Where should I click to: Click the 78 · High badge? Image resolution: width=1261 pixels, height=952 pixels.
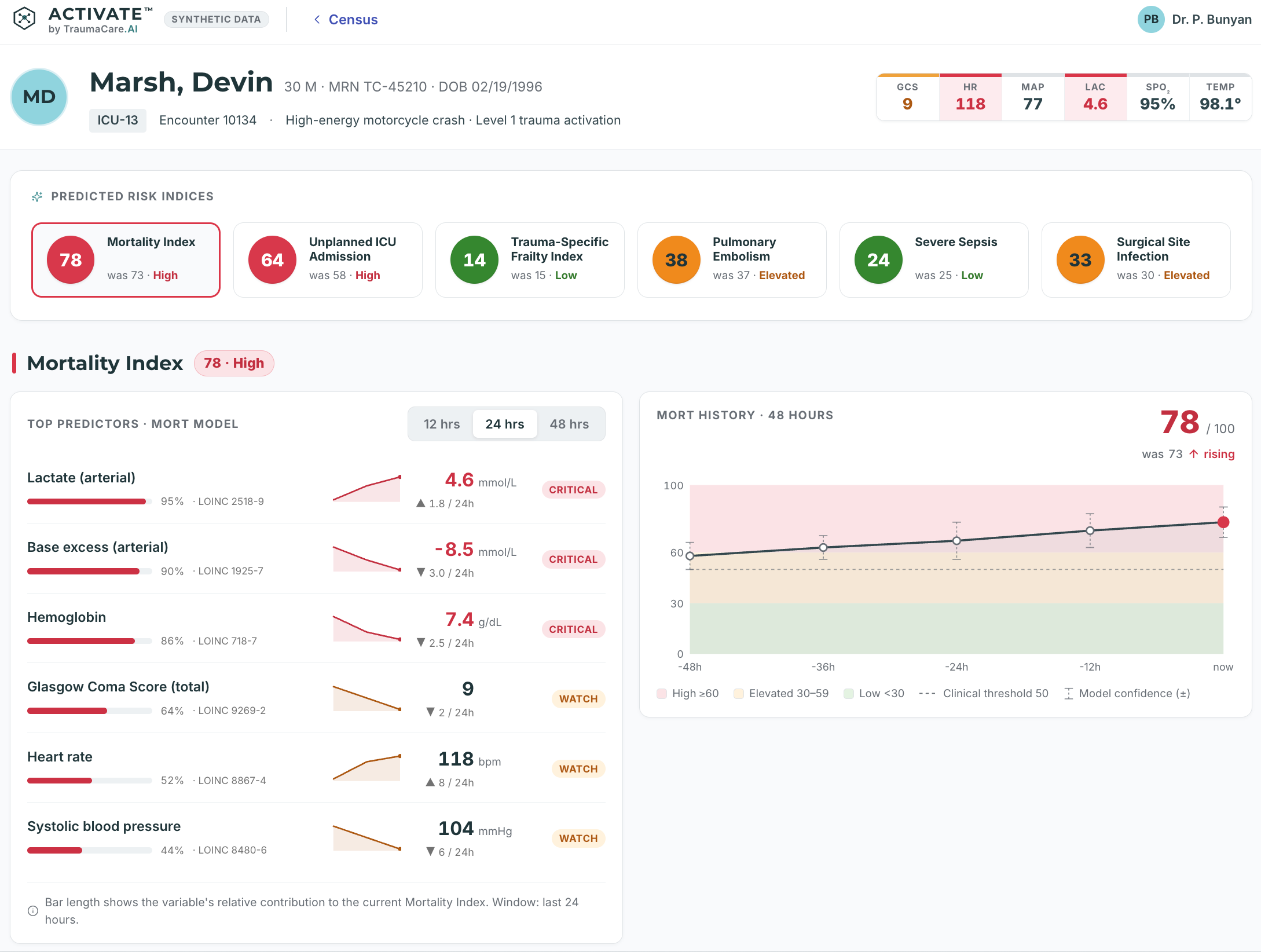point(234,363)
